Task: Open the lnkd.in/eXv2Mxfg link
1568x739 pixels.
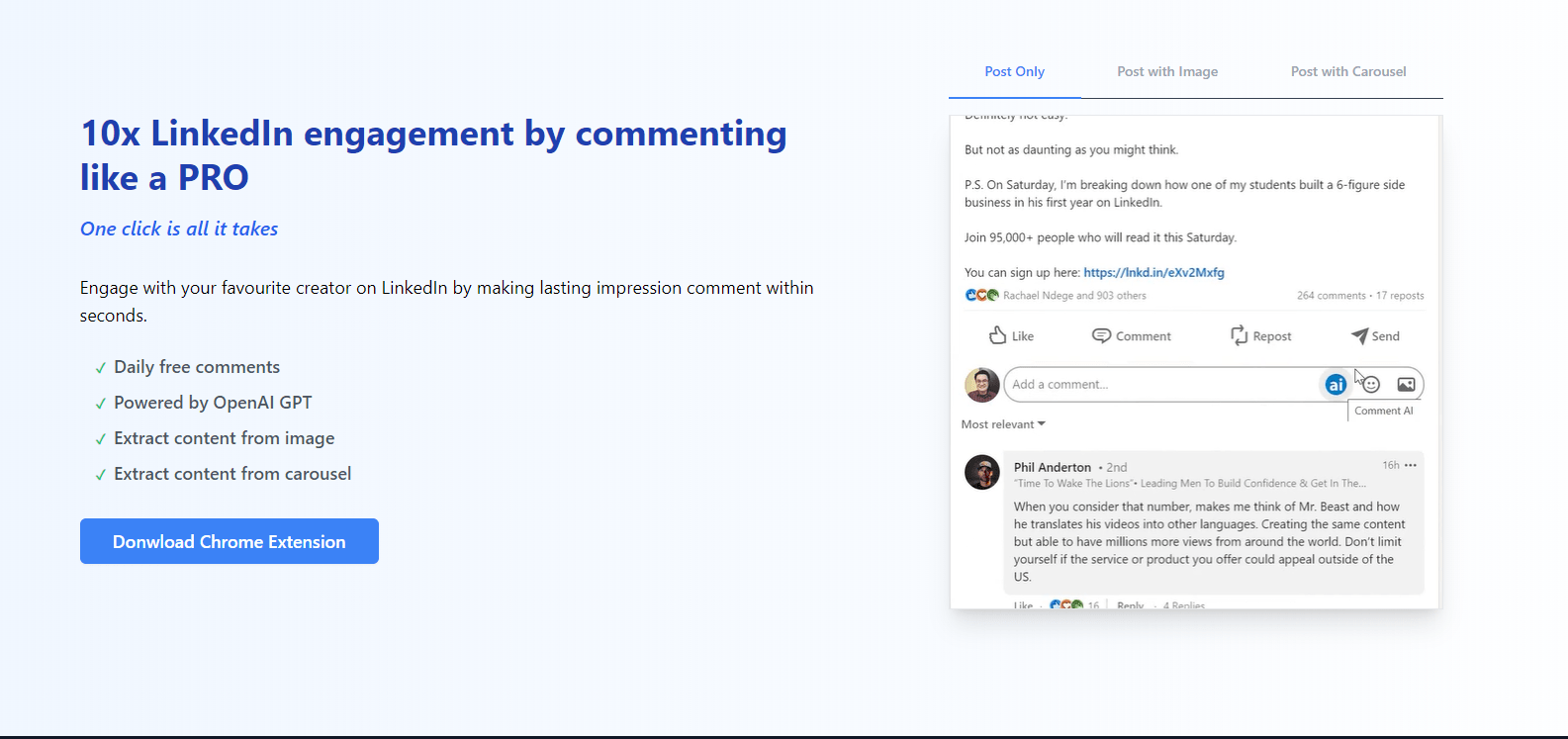Action: tap(1153, 272)
